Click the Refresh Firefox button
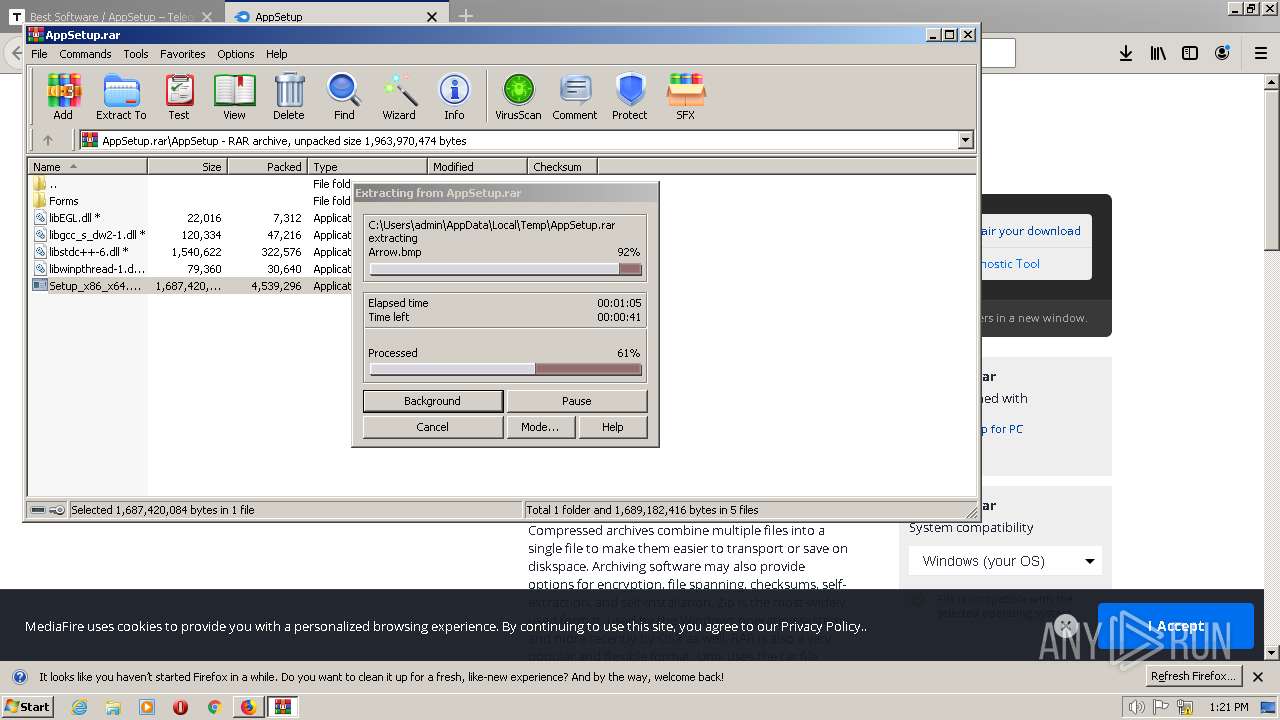The height and width of the screenshot is (720, 1280). click(x=1193, y=676)
